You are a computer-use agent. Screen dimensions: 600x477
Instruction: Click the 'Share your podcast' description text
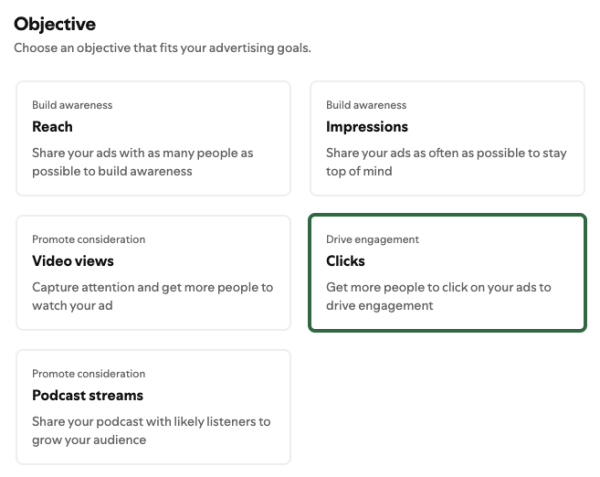tap(151, 430)
